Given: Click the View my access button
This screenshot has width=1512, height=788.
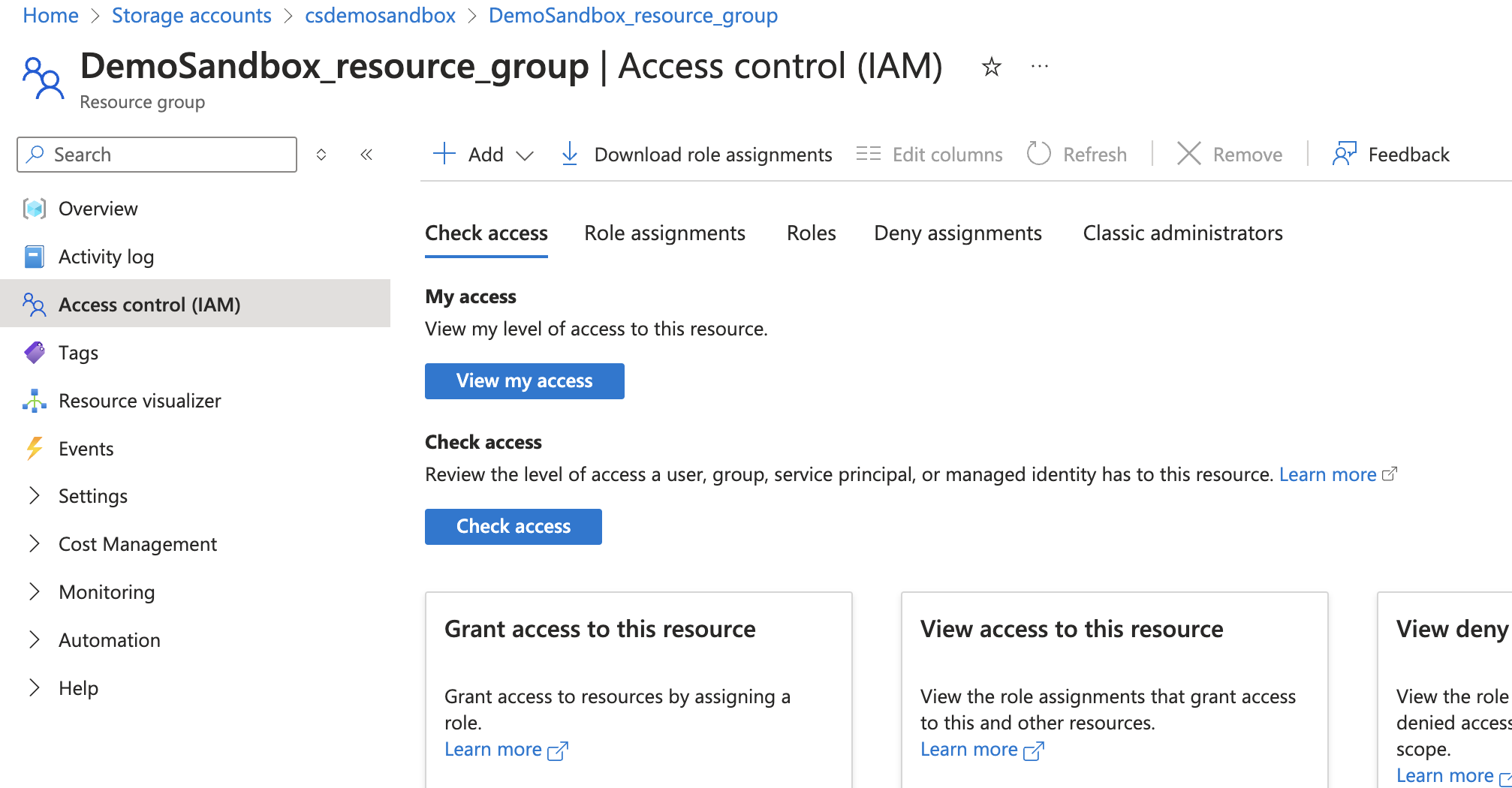Looking at the screenshot, I should click(x=524, y=380).
